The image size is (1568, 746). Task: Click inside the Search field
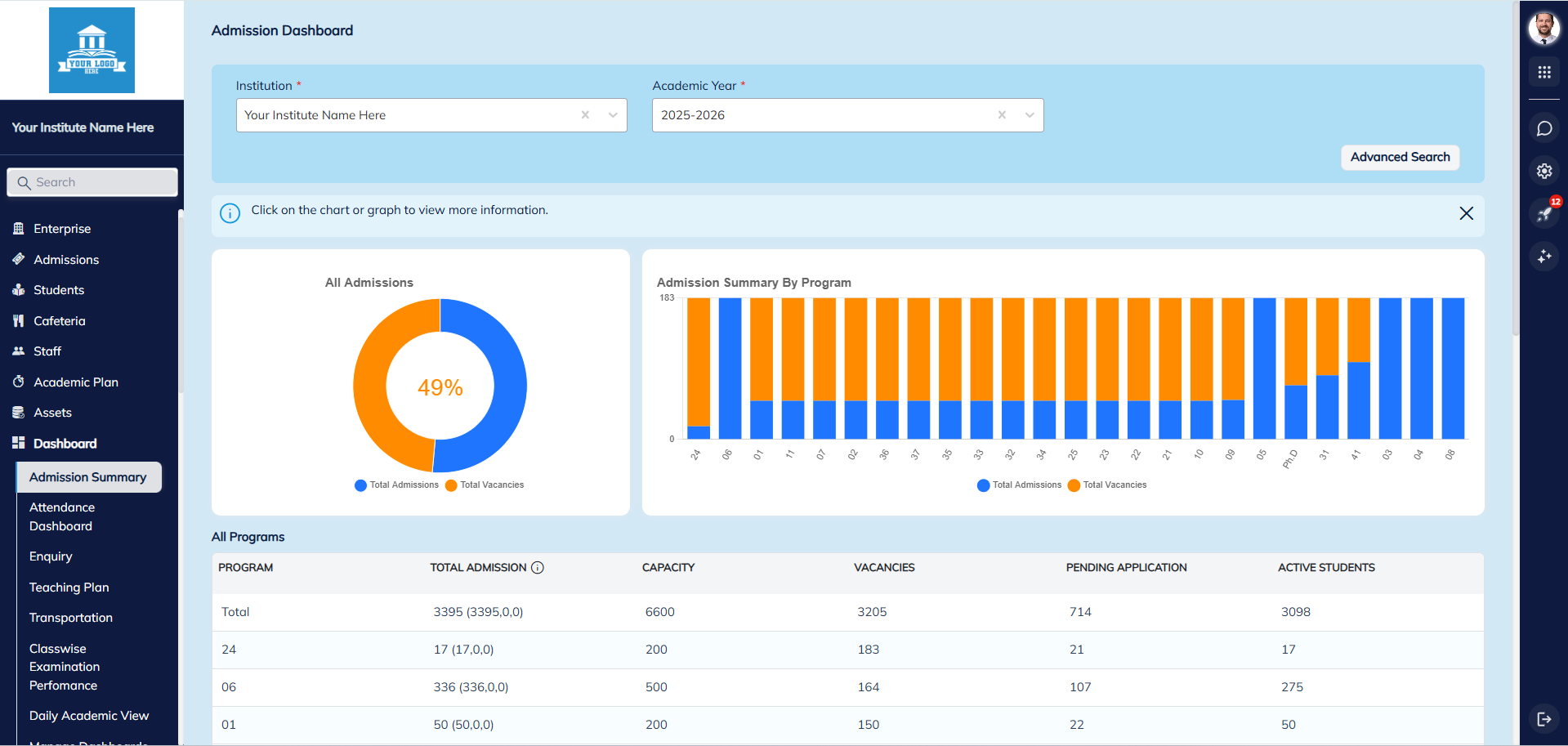(92, 181)
